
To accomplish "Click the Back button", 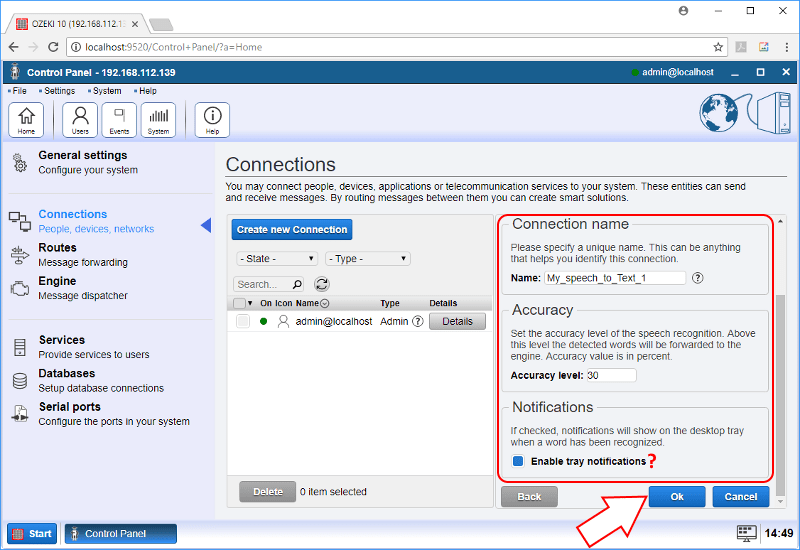I will 529,496.
